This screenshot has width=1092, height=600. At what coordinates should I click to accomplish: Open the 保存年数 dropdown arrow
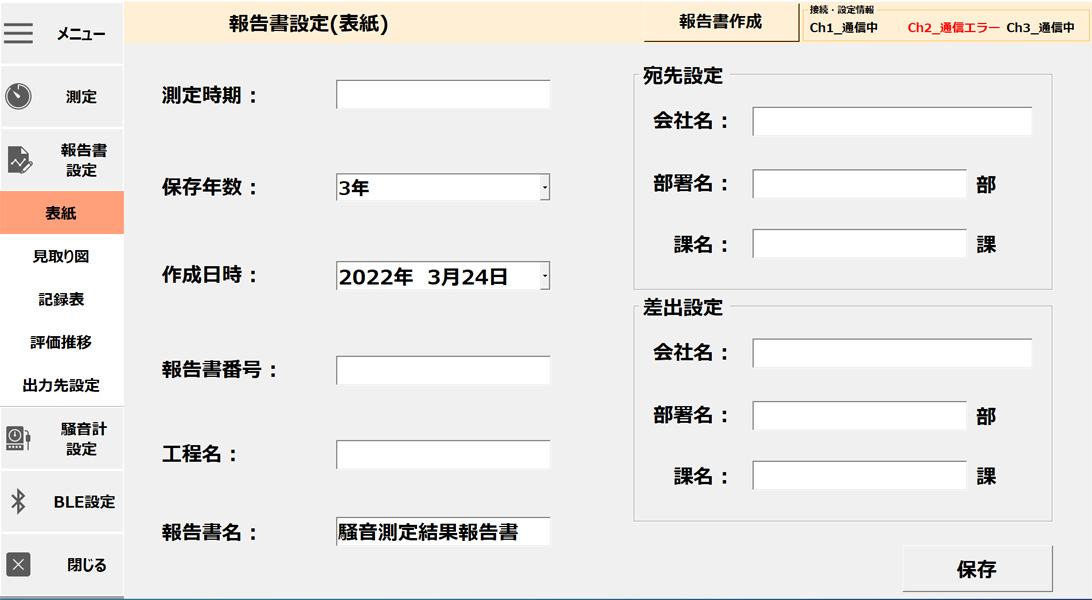(x=545, y=187)
